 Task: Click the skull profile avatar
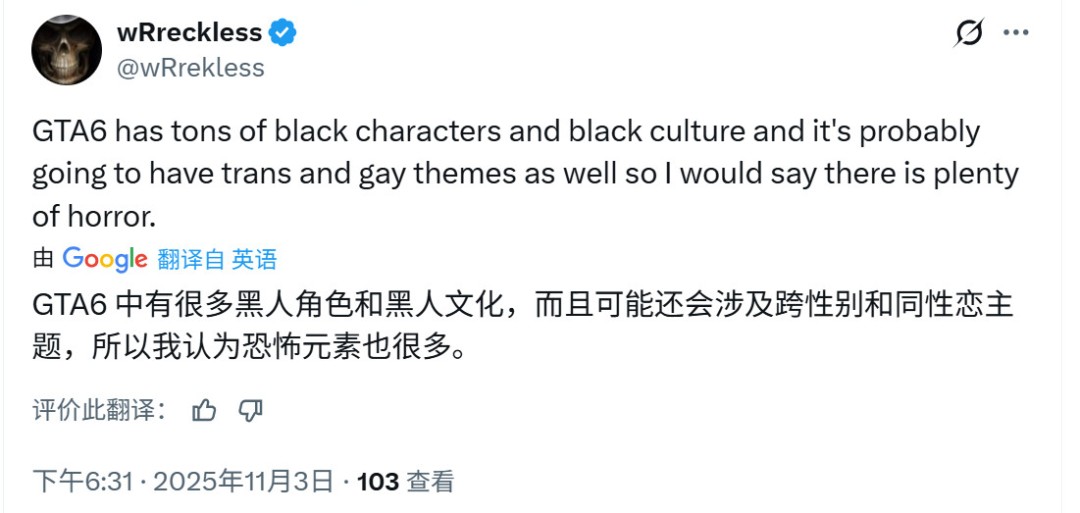pyautogui.click(x=67, y=50)
